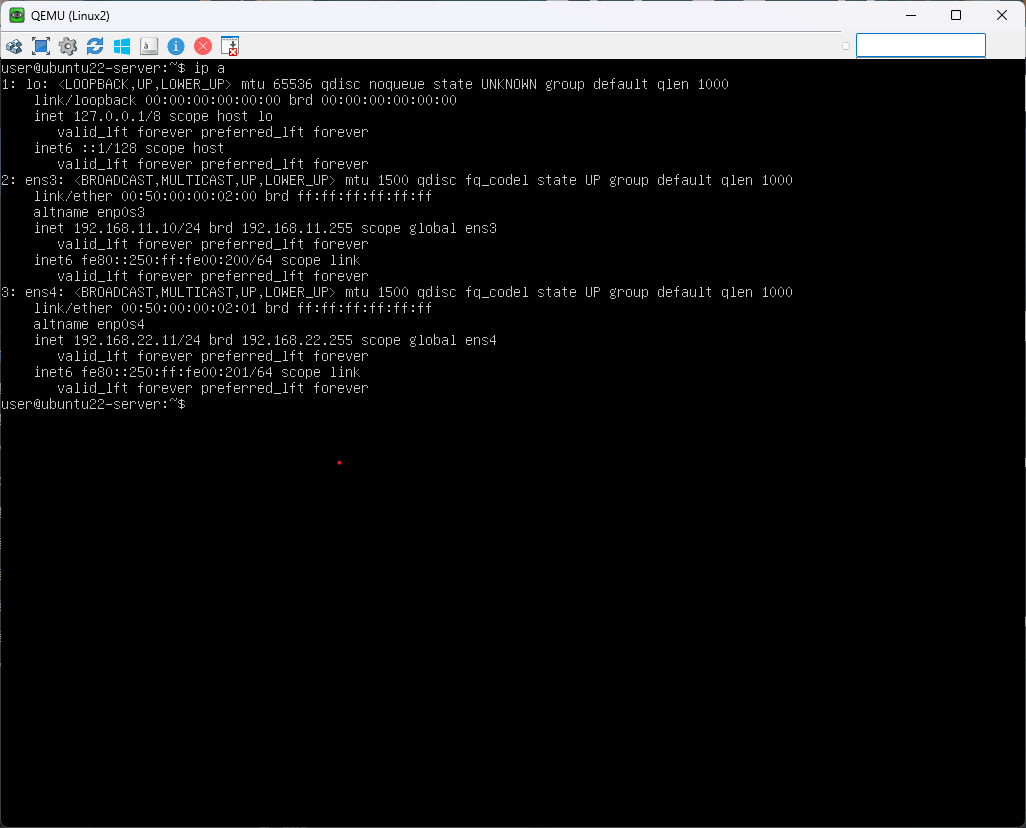Click the QEMU (Linux2) title bar text
The image size is (1026, 828).
[x=70, y=15]
